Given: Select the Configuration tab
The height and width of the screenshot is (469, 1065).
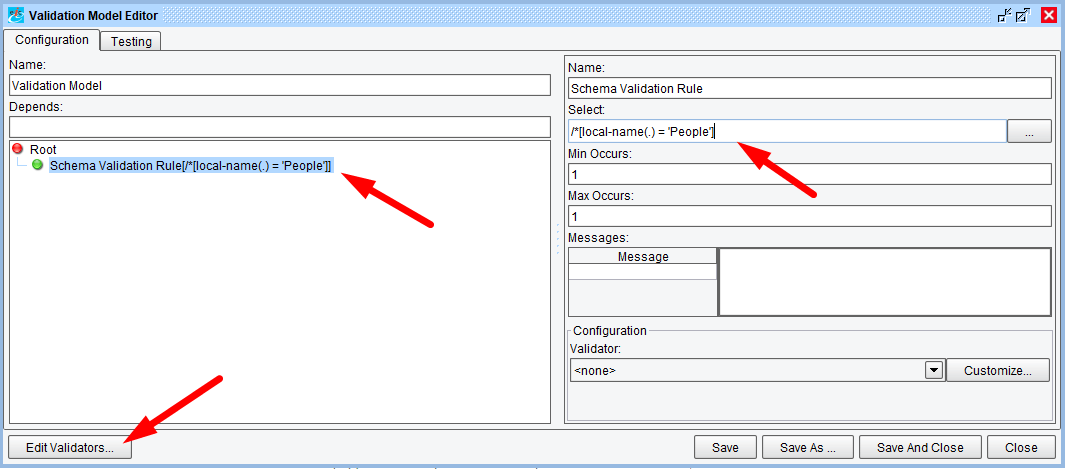Looking at the screenshot, I should [51, 40].
